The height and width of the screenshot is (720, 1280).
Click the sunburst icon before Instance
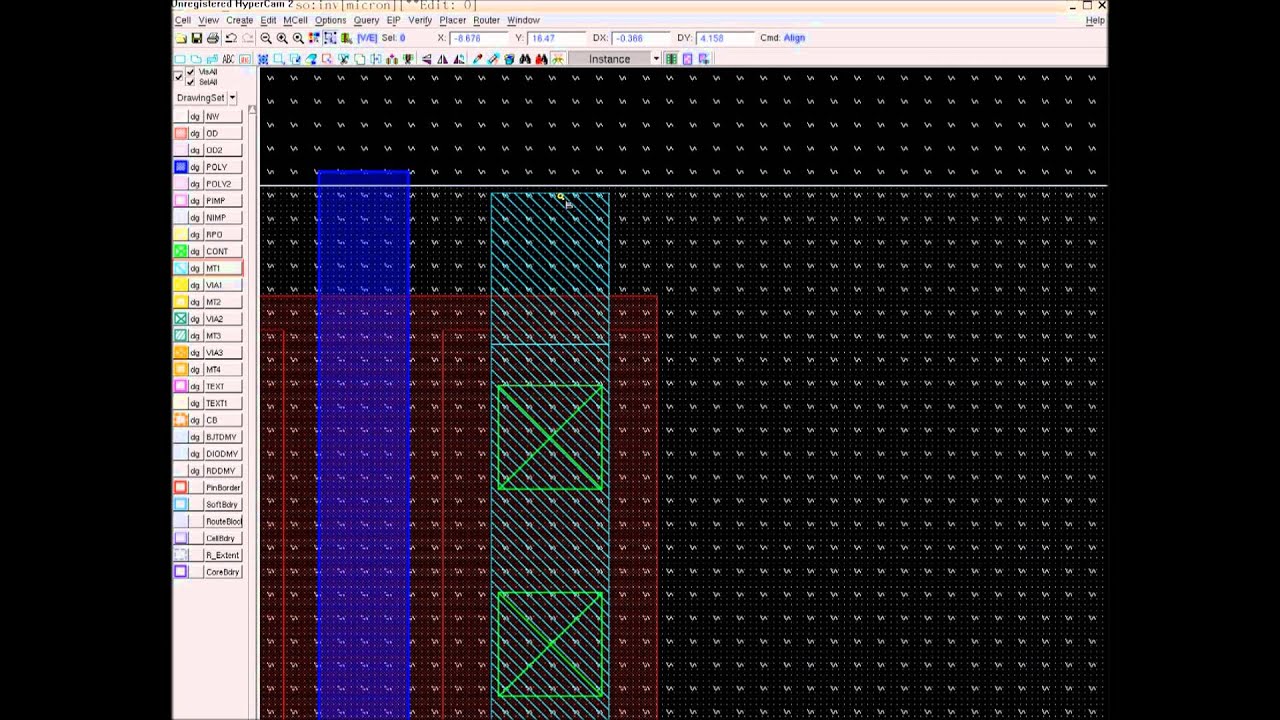click(558, 59)
